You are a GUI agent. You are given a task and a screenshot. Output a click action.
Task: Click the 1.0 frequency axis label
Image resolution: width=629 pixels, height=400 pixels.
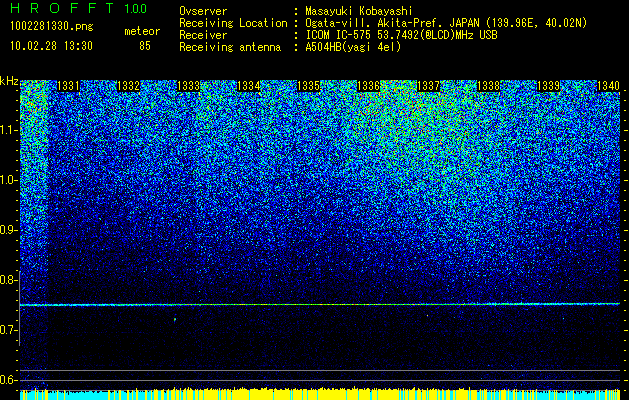8,180
